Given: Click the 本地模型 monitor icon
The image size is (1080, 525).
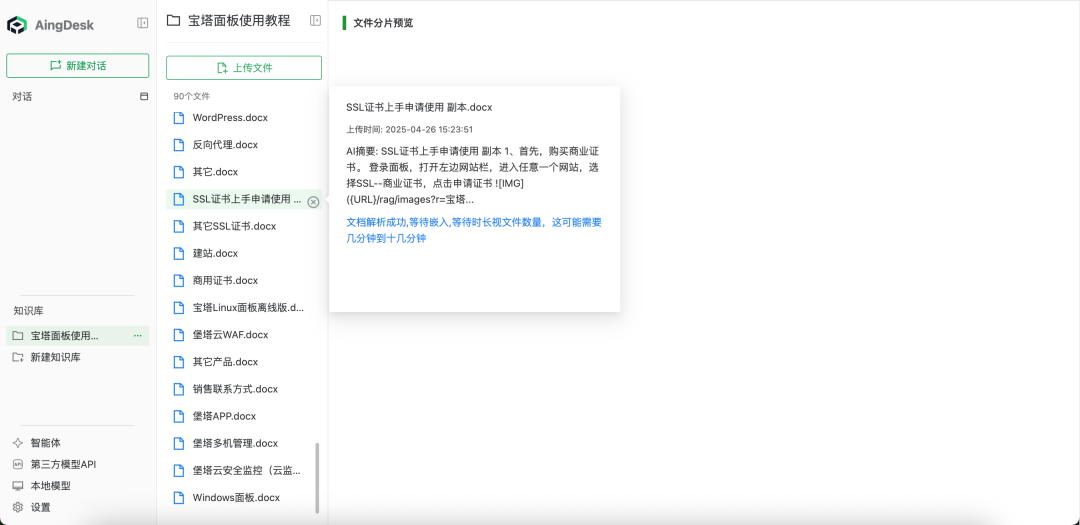Looking at the screenshot, I should pyautogui.click(x=18, y=486).
